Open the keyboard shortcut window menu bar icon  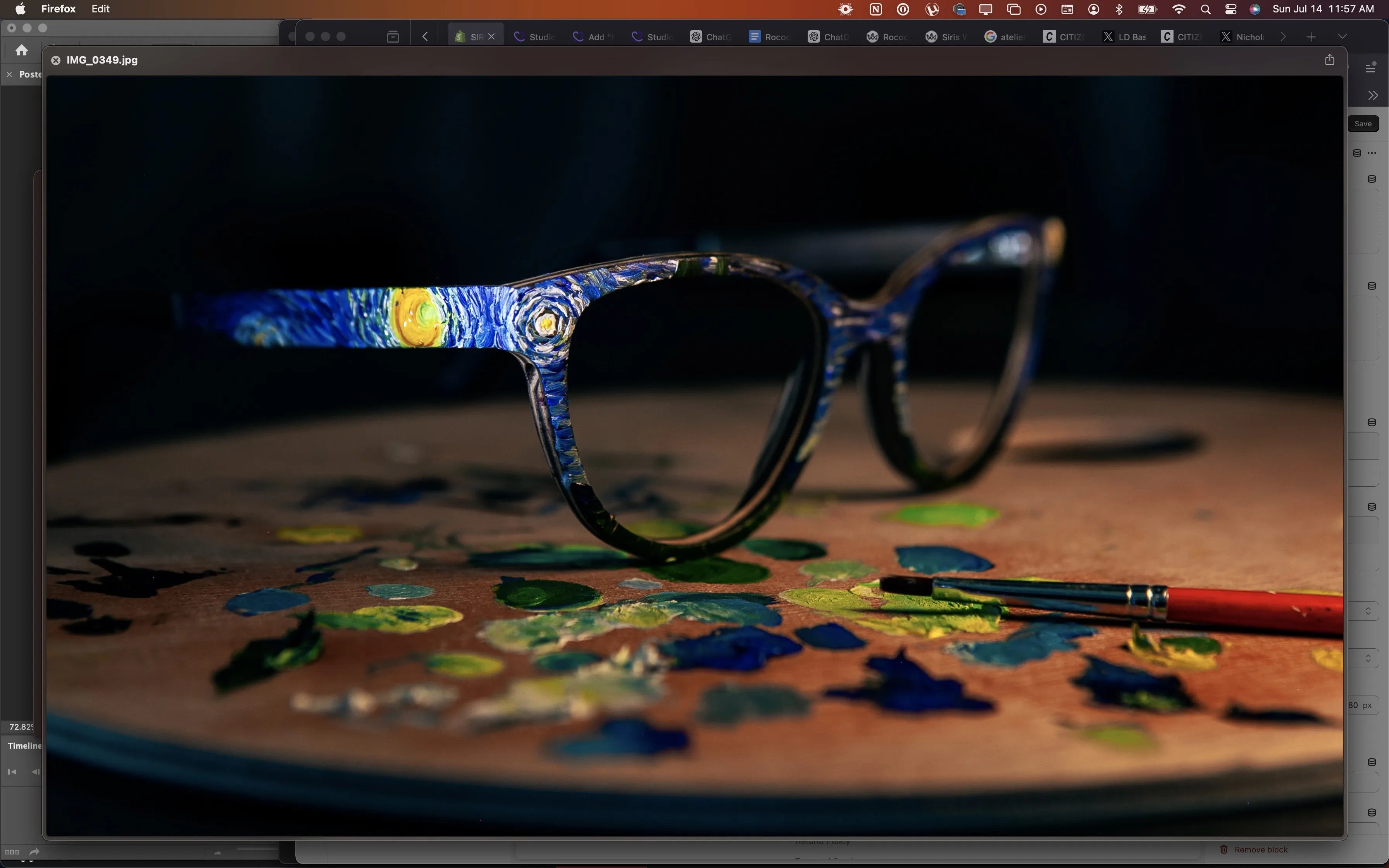[1067, 9]
